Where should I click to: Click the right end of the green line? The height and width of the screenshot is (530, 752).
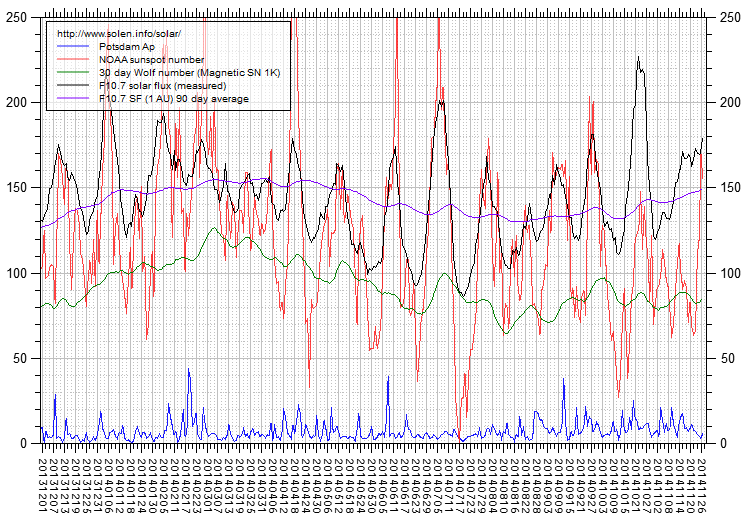[702, 299]
